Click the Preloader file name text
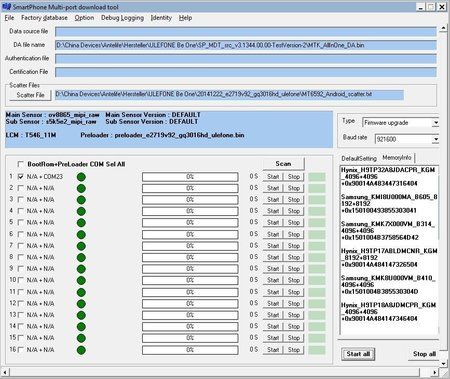The image size is (450, 379). (179, 135)
